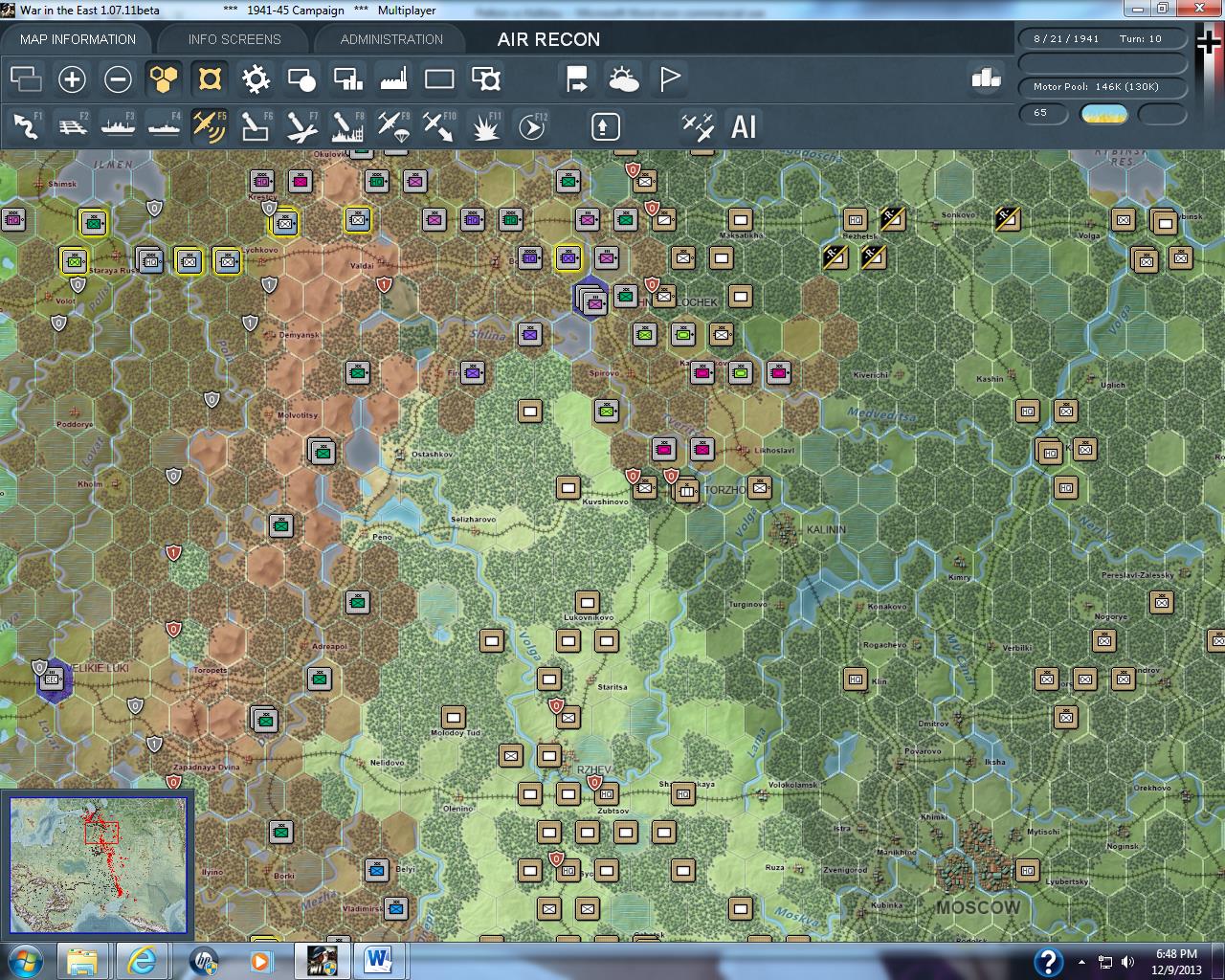
Task: Open the Windows Media Player taskbar icon
Action: pos(261,960)
